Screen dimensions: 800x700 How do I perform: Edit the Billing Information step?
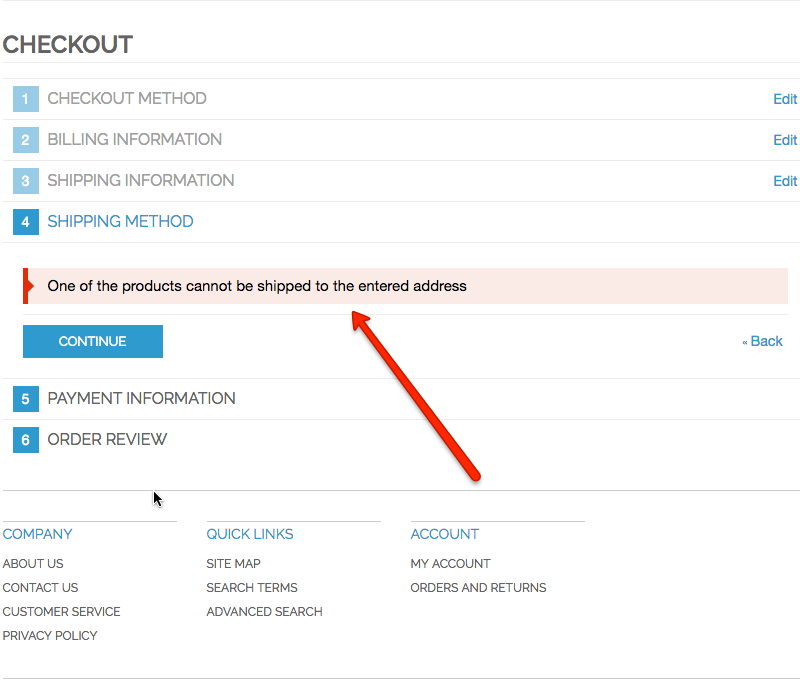click(785, 140)
